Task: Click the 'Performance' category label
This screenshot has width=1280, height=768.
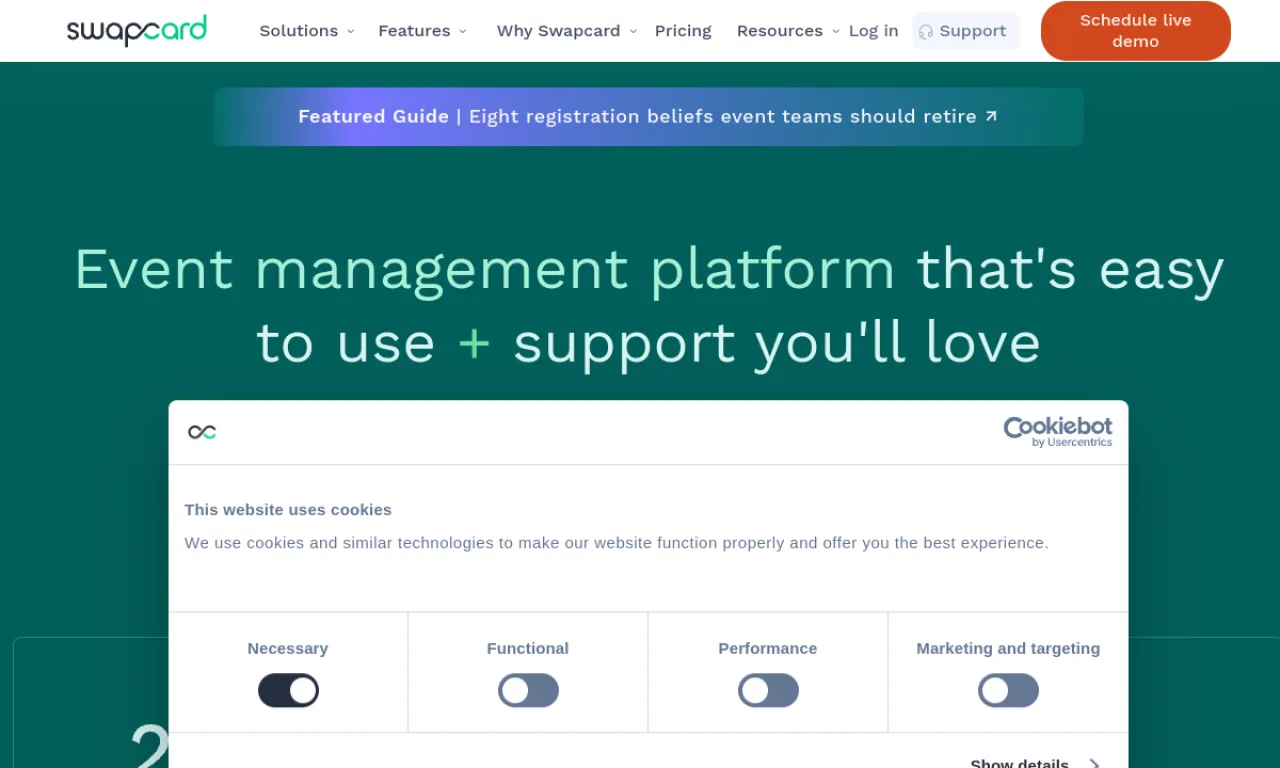Action: point(768,648)
